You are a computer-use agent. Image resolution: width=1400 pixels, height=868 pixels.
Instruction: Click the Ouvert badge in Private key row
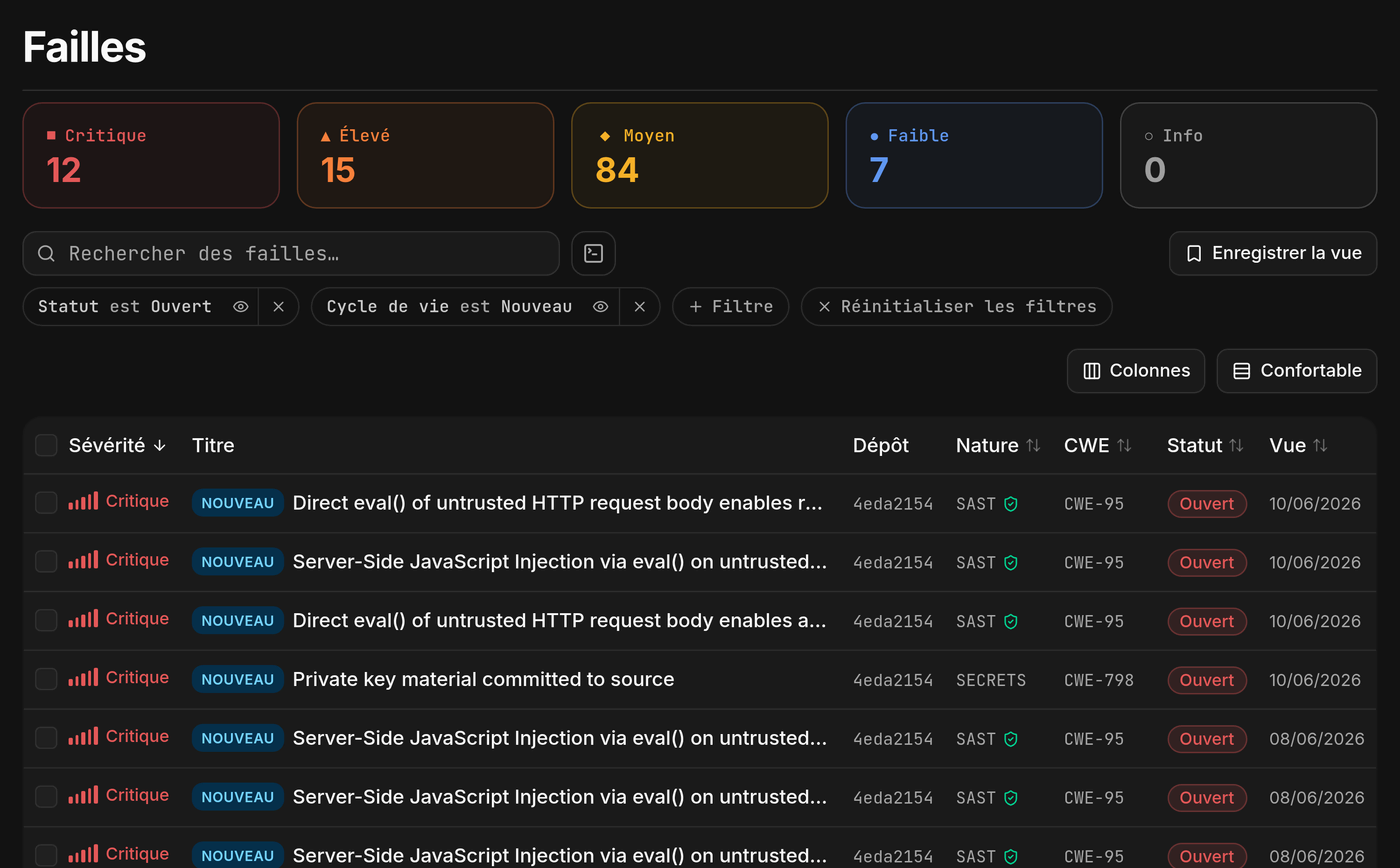point(1207,680)
